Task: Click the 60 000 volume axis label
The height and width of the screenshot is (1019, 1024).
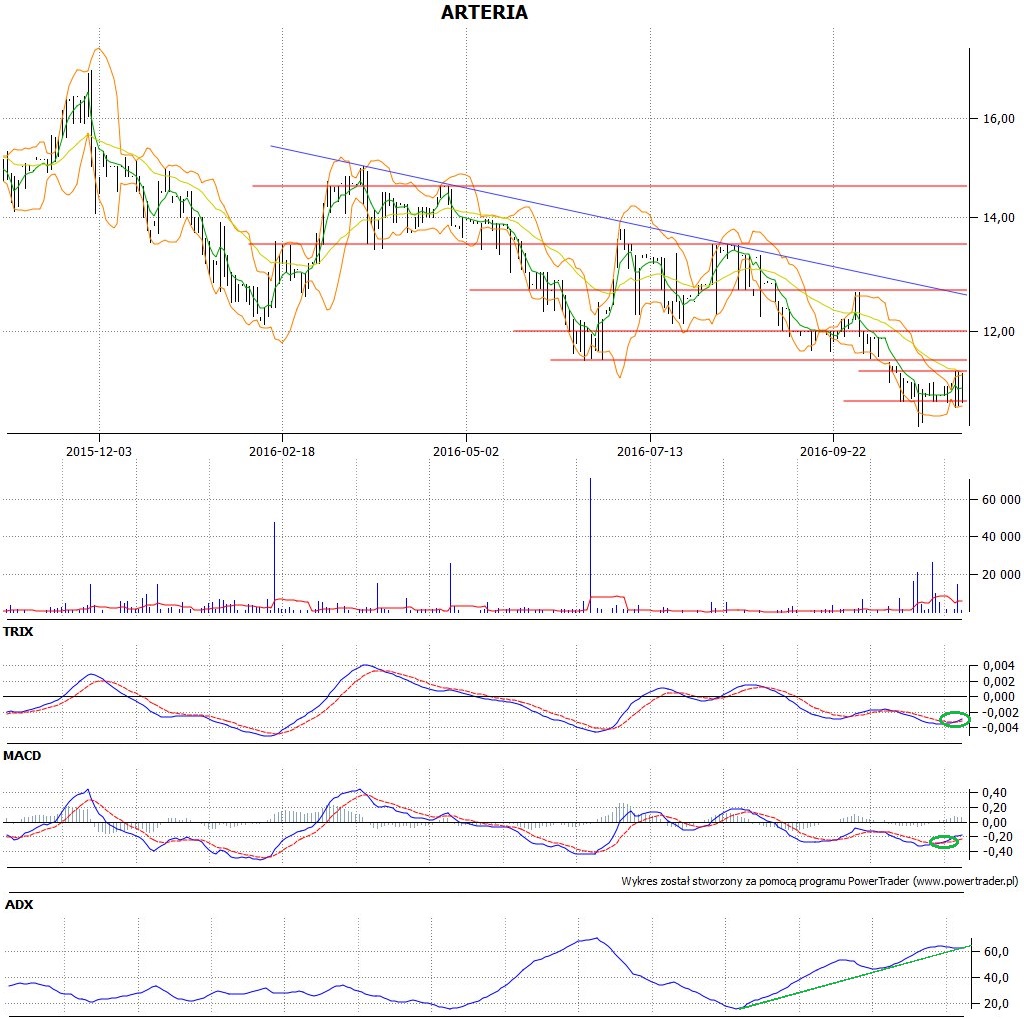Action: (x=1000, y=500)
